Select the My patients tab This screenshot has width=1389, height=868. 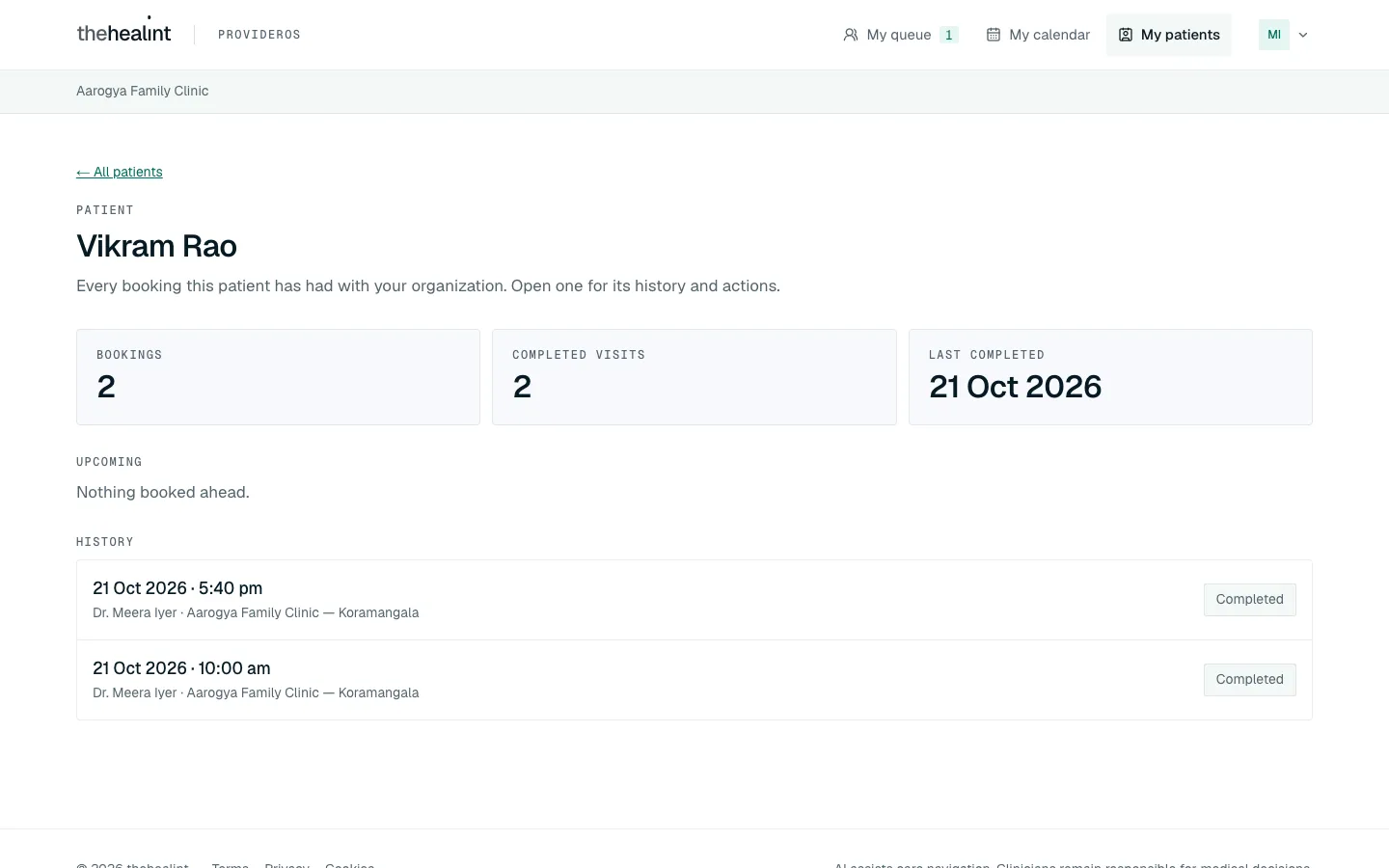click(x=1169, y=35)
